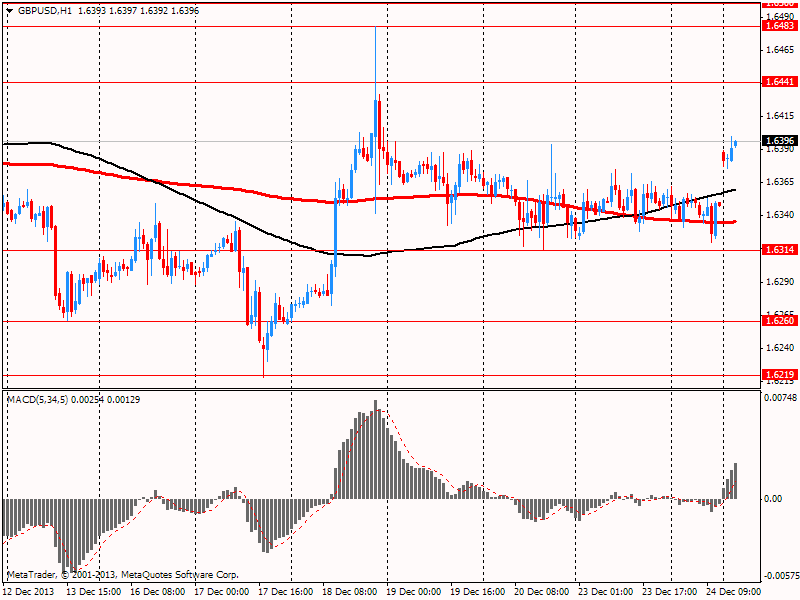Click the -0.00575 MACD scale value
Viewport: 800px width, 600px height.
[780, 576]
